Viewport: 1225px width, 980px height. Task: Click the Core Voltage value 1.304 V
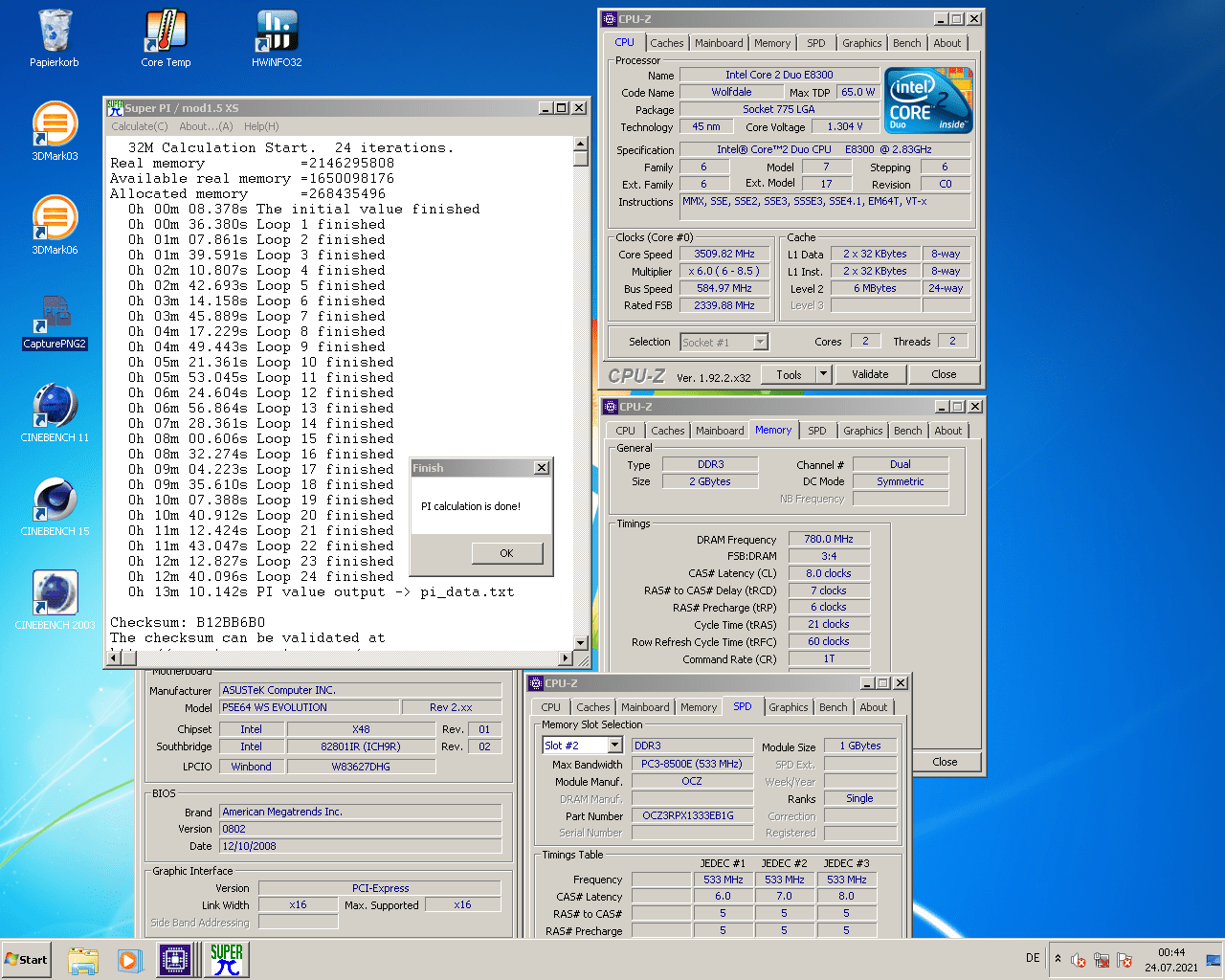[x=845, y=126]
